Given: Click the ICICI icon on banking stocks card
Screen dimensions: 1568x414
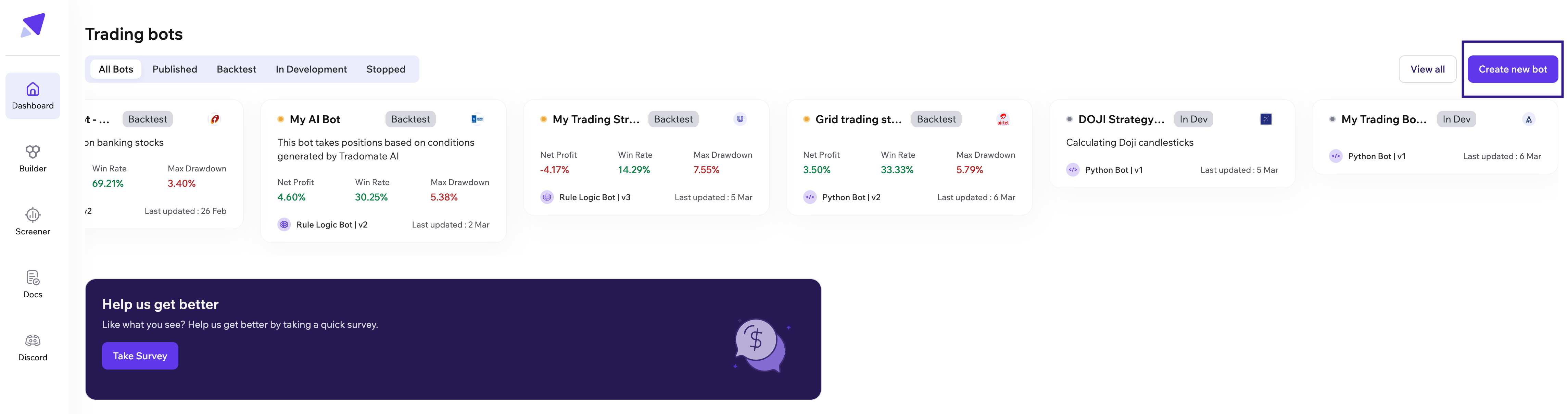Looking at the screenshot, I should pyautogui.click(x=215, y=119).
